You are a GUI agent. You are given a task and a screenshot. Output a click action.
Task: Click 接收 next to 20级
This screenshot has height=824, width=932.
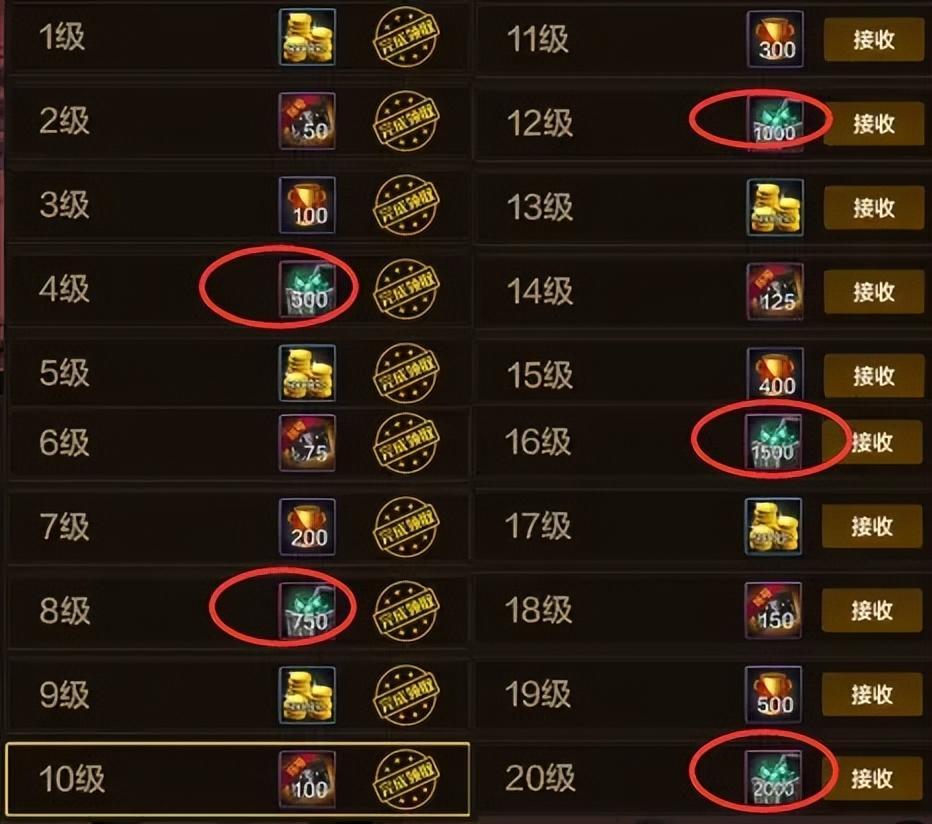pos(872,778)
